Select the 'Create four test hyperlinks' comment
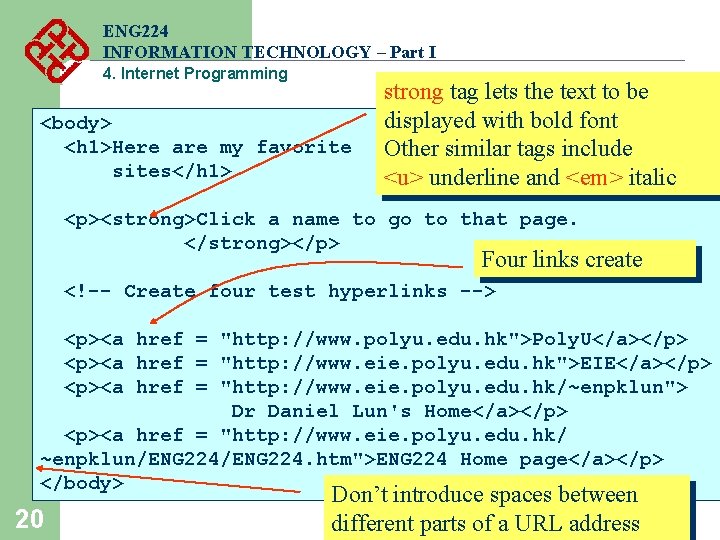This screenshot has height=540, width=720. 280,291
